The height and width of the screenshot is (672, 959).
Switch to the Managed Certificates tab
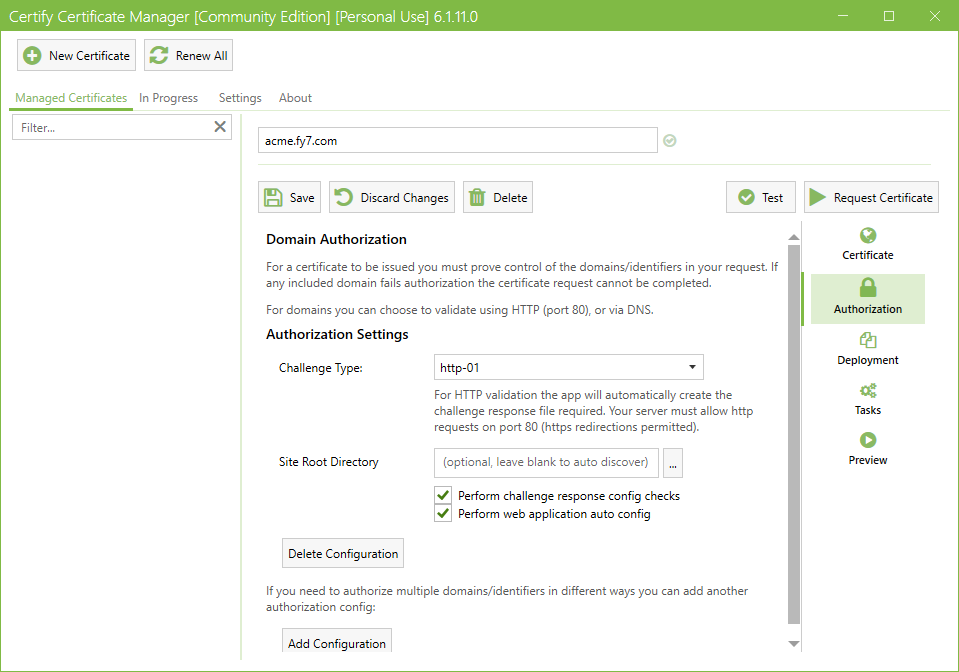coord(71,98)
